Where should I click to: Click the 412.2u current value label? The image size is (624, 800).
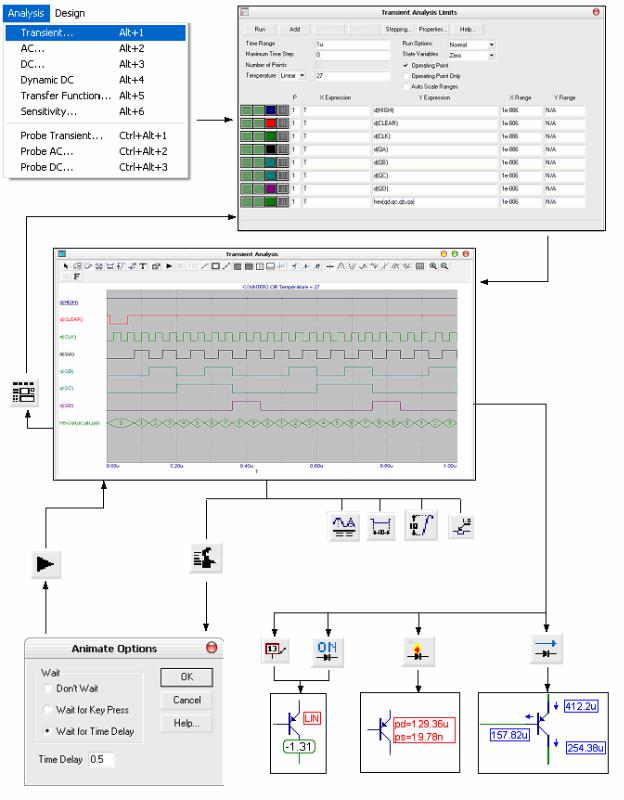point(581,707)
